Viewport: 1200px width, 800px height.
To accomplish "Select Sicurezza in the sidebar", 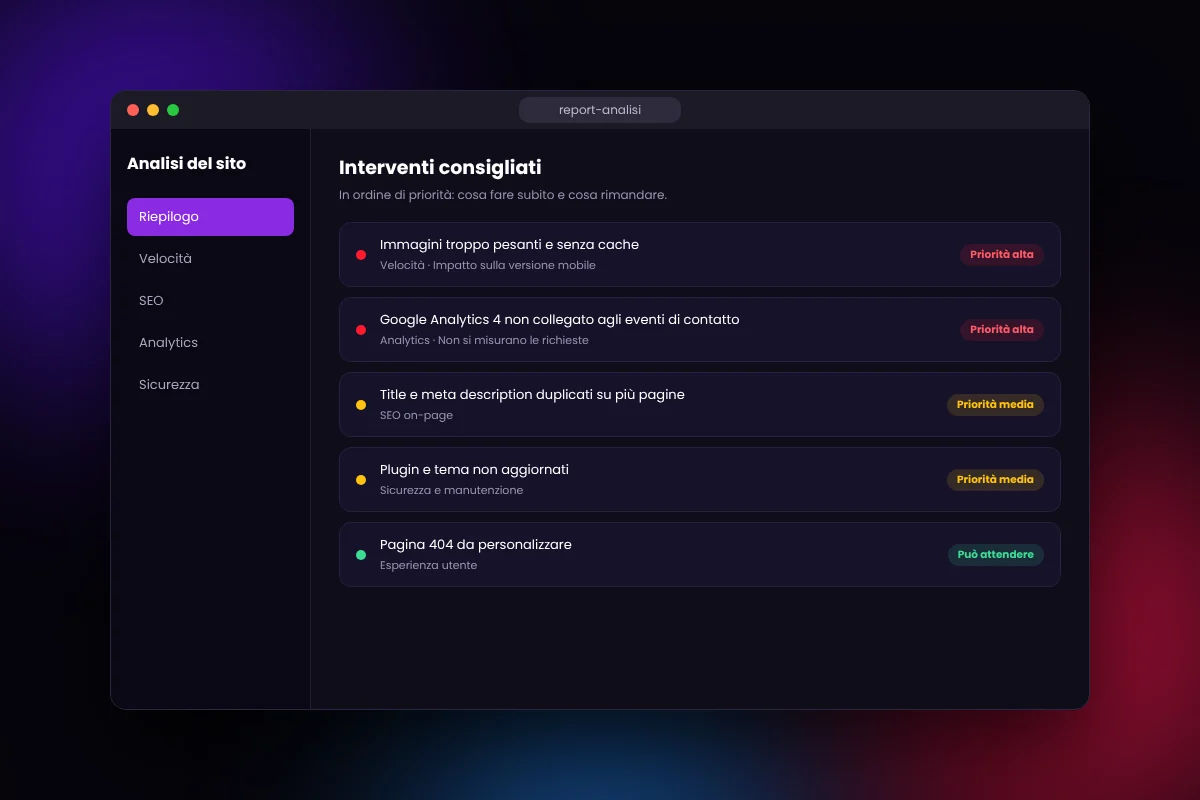I will [x=210, y=385].
